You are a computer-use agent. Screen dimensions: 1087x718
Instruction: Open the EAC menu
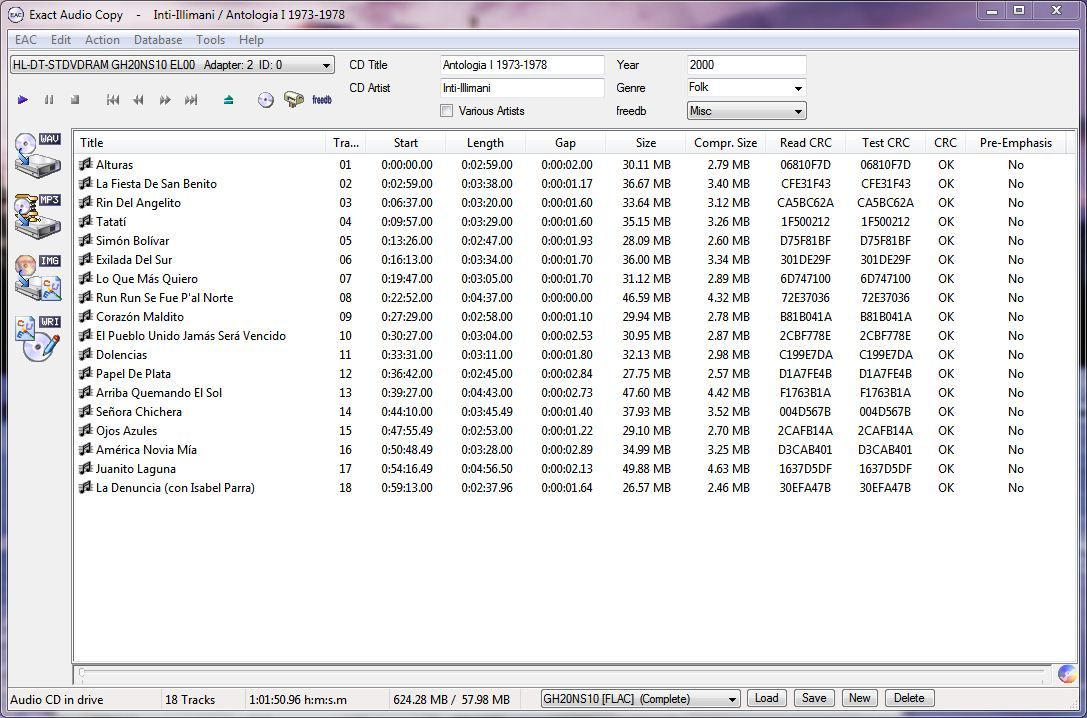pos(26,40)
